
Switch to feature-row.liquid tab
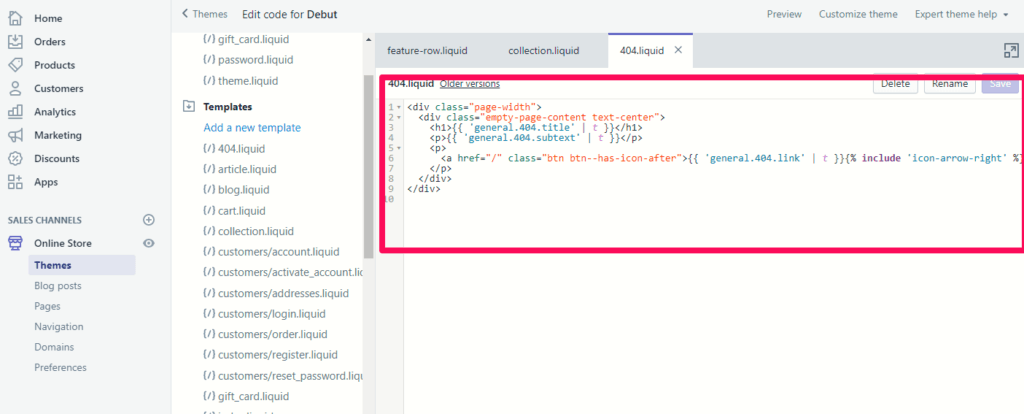pyautogui.click(x=427, y=51)
